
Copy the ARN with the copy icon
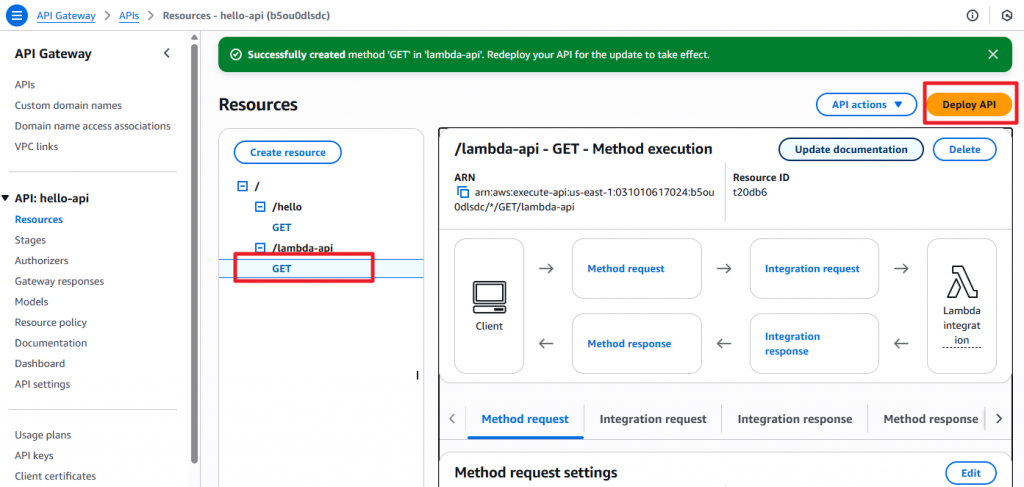[x=462, y=192]
